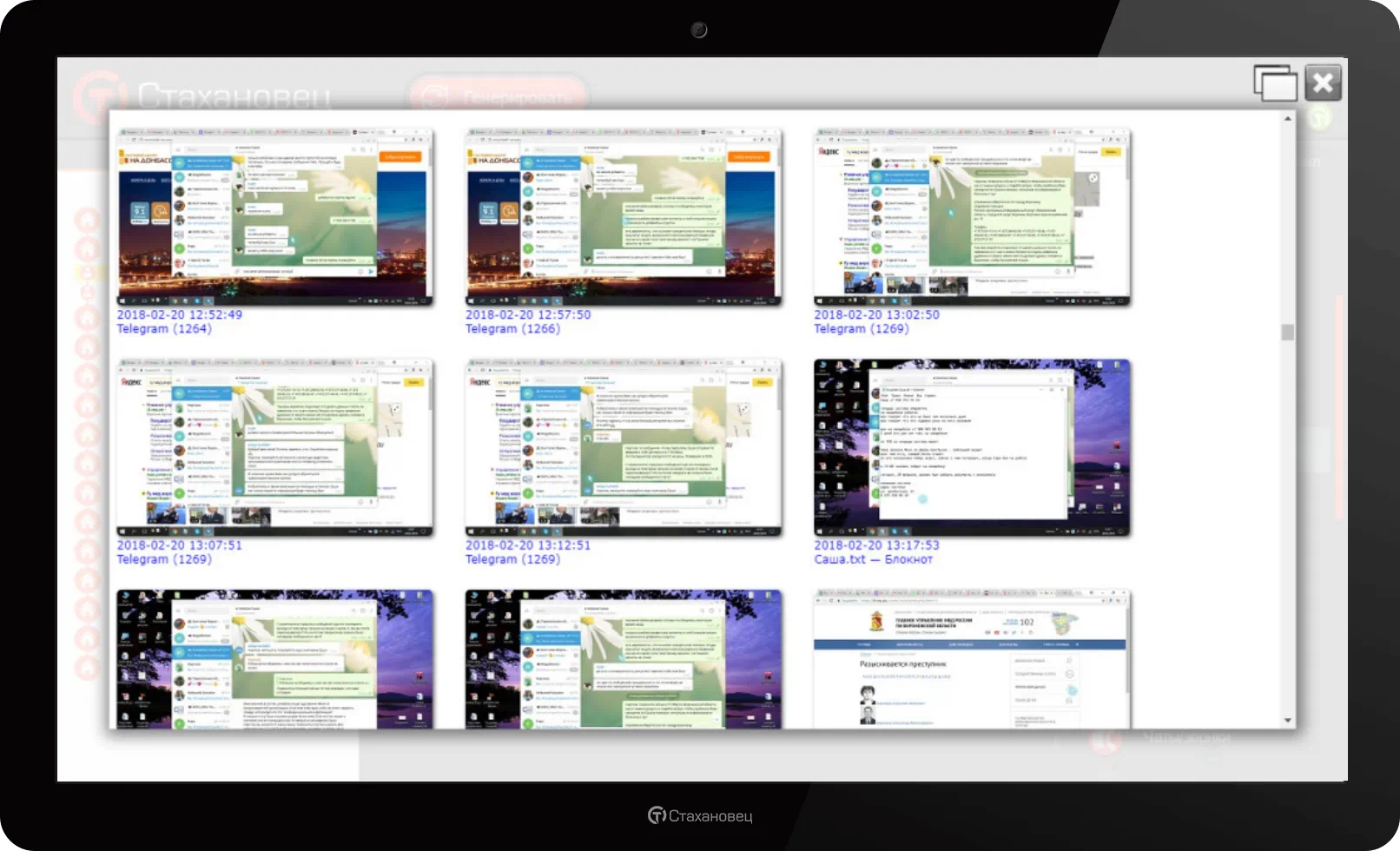Click the "Саша.txt — Блокнот" caption link

click(873, 559)
